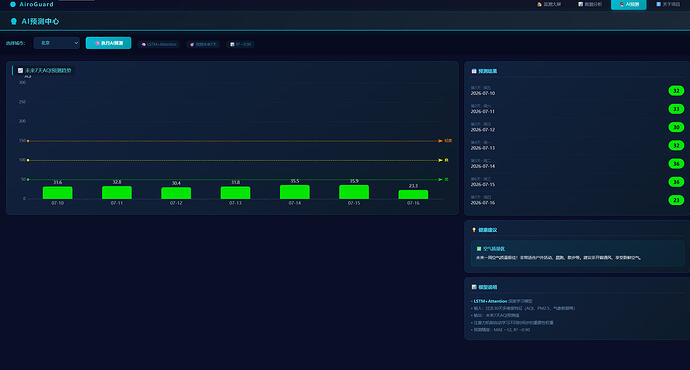This screenshot has width=690, height=370.
Task: Click the lightbulb icon in health advice panel
Action: 474,230
